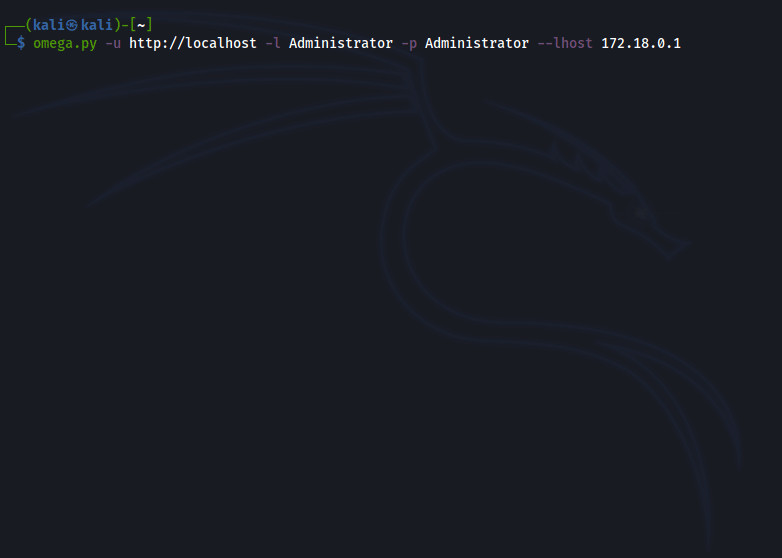This screenshot has width=782, height=558.
Task: Click the 'http://localhost' URL argument
Action: click(x=193, y=43)
